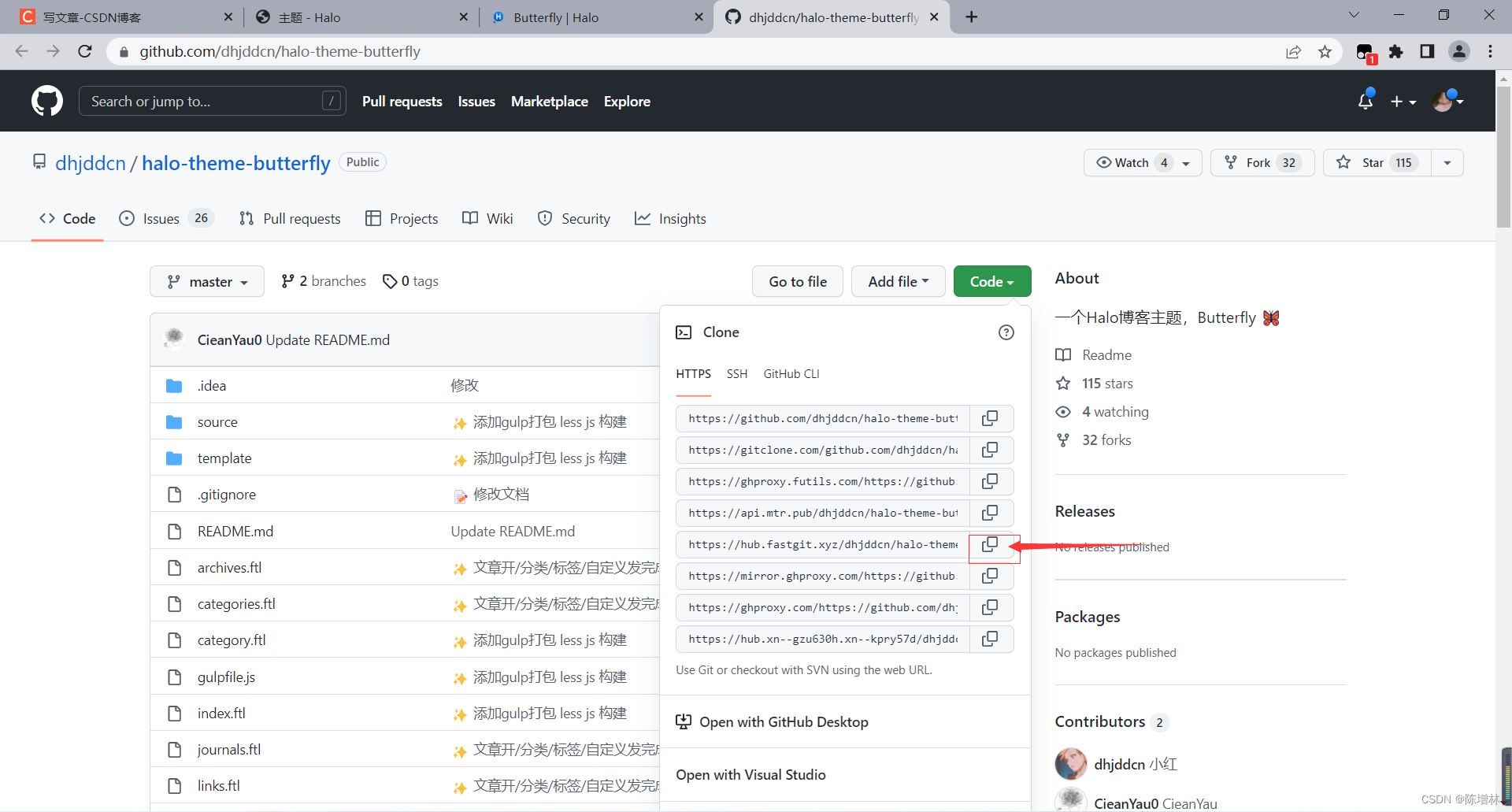Expand the Add file dropdown
Image resolution: width=1512 pixels, height=812 pixels.
899,281
